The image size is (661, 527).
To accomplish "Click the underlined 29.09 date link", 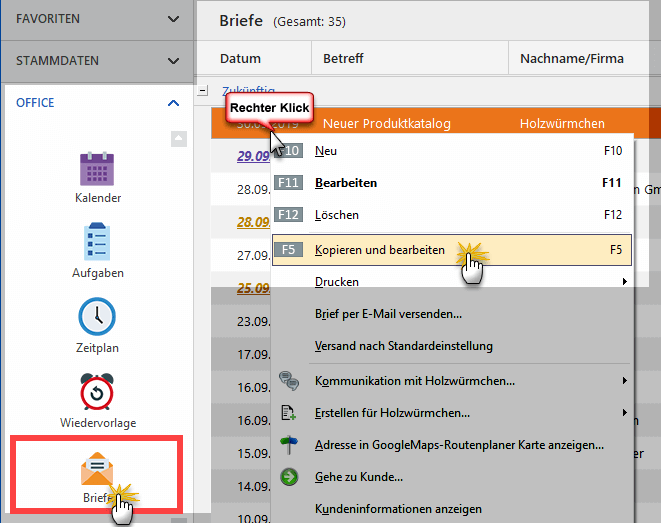I will [253, 156].
